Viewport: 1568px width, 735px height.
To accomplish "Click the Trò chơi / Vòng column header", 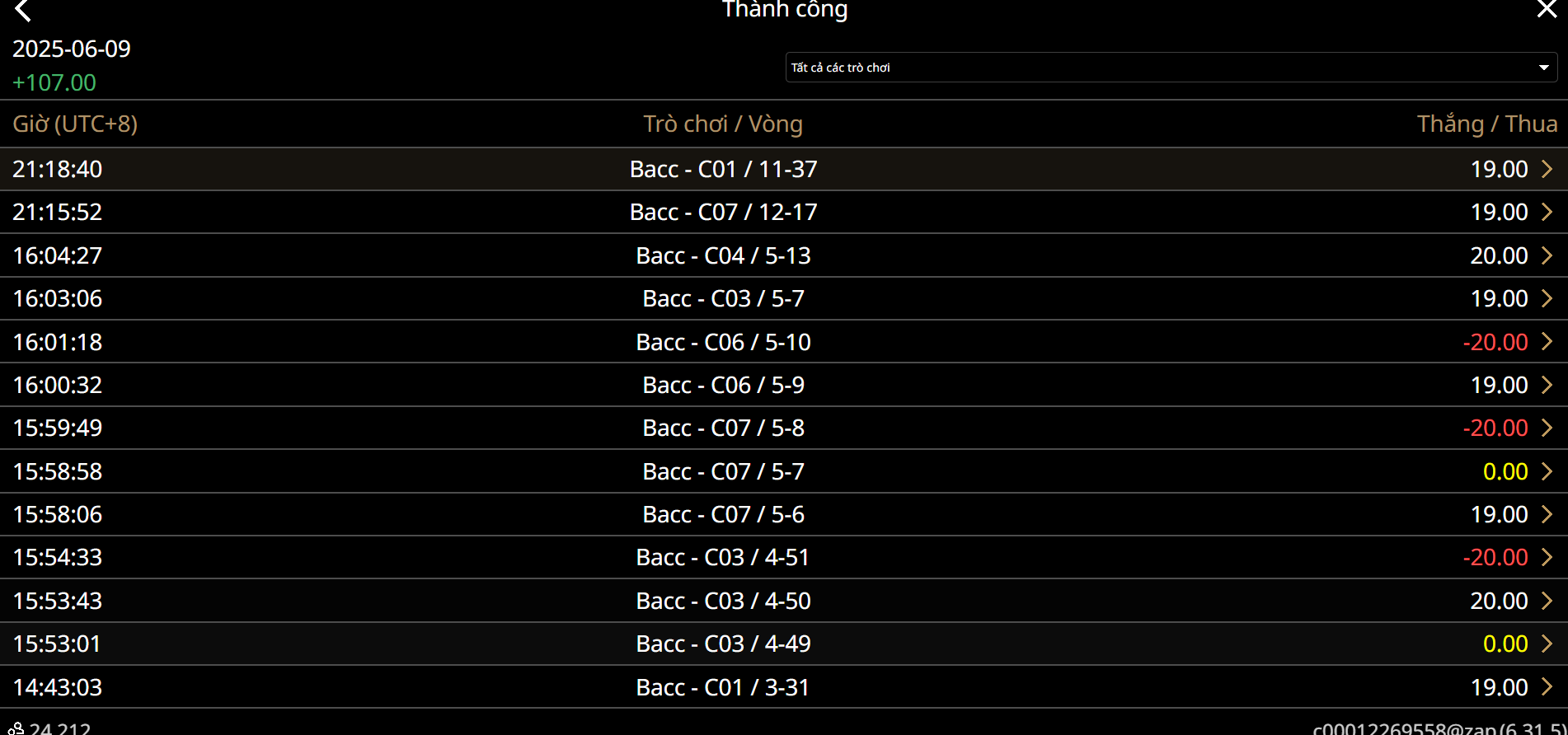I will click(723, 124).
